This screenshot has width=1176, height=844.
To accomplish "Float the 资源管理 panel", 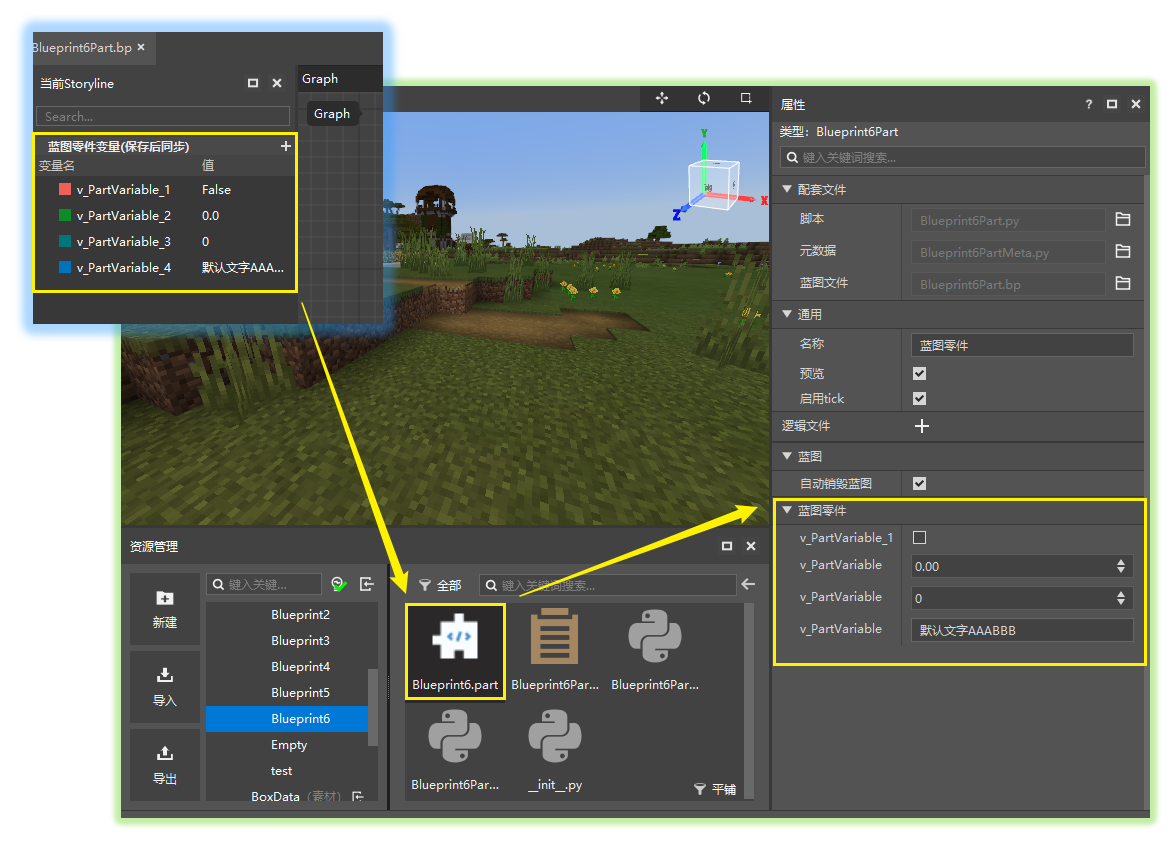I will (x=727, y=546).
